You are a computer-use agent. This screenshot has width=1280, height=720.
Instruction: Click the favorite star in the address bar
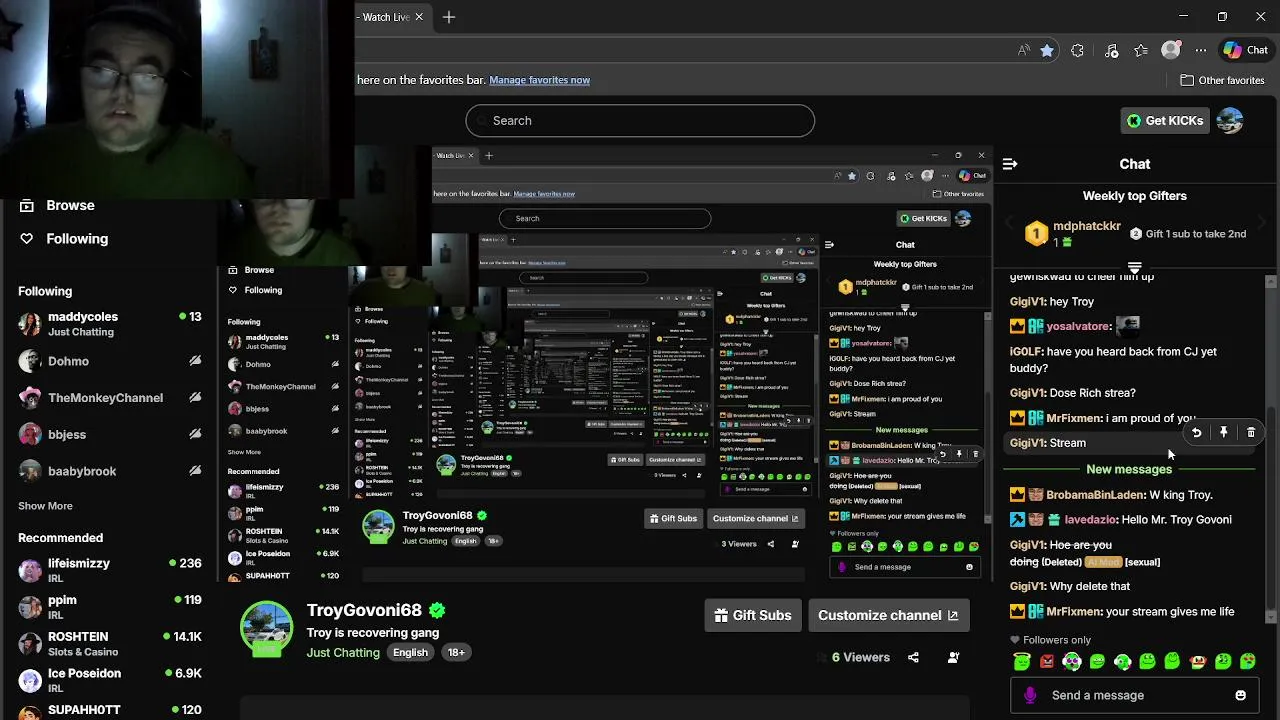point(1046,50)
